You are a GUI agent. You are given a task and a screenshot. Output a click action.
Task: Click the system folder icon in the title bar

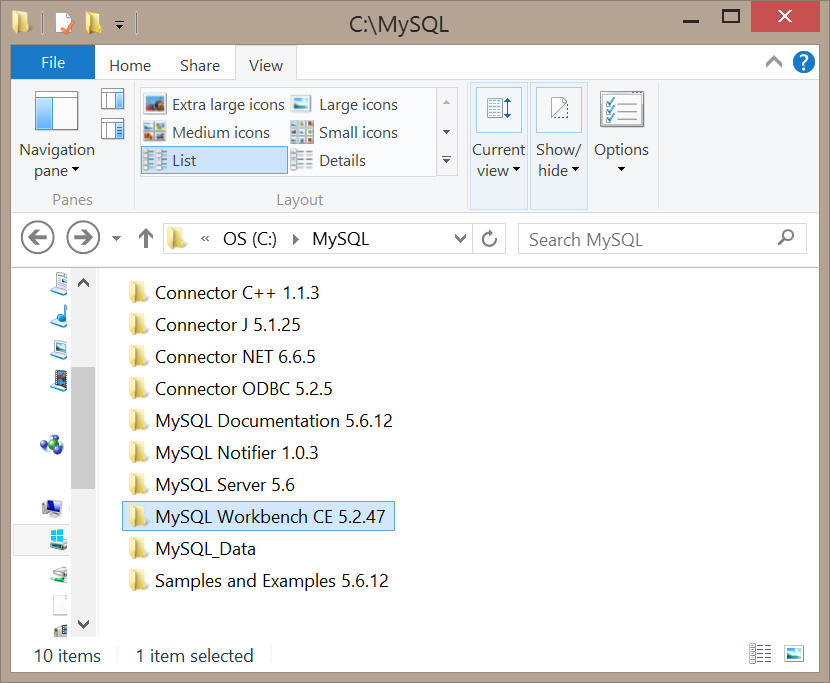click(22, 23)
